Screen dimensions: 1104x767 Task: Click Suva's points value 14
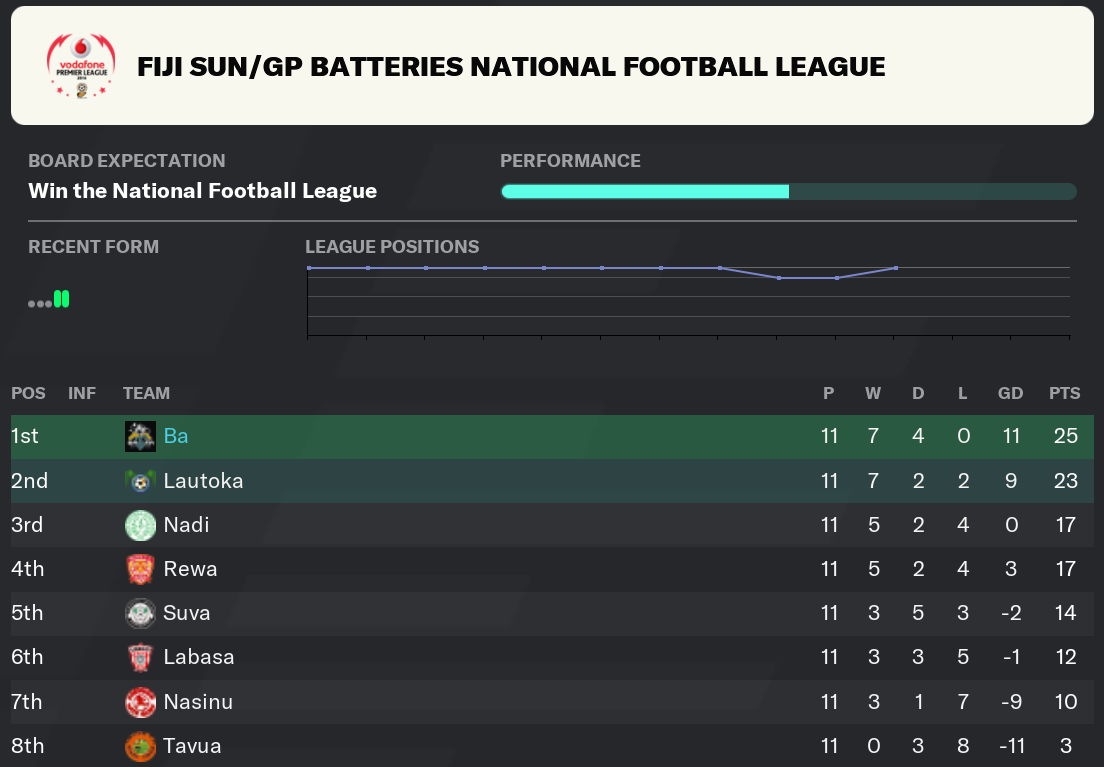click(x=1065, y=613)
